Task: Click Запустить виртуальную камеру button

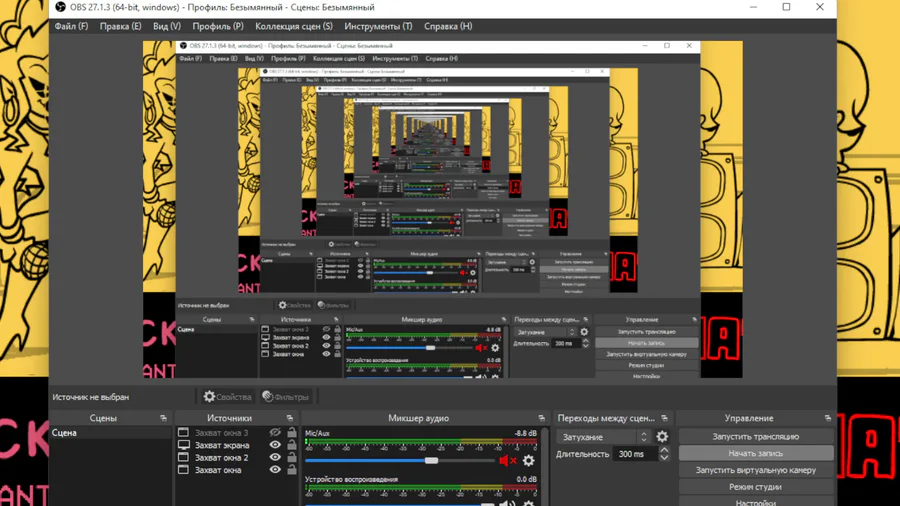Action: pyautogui.click(x=755, y=470)
